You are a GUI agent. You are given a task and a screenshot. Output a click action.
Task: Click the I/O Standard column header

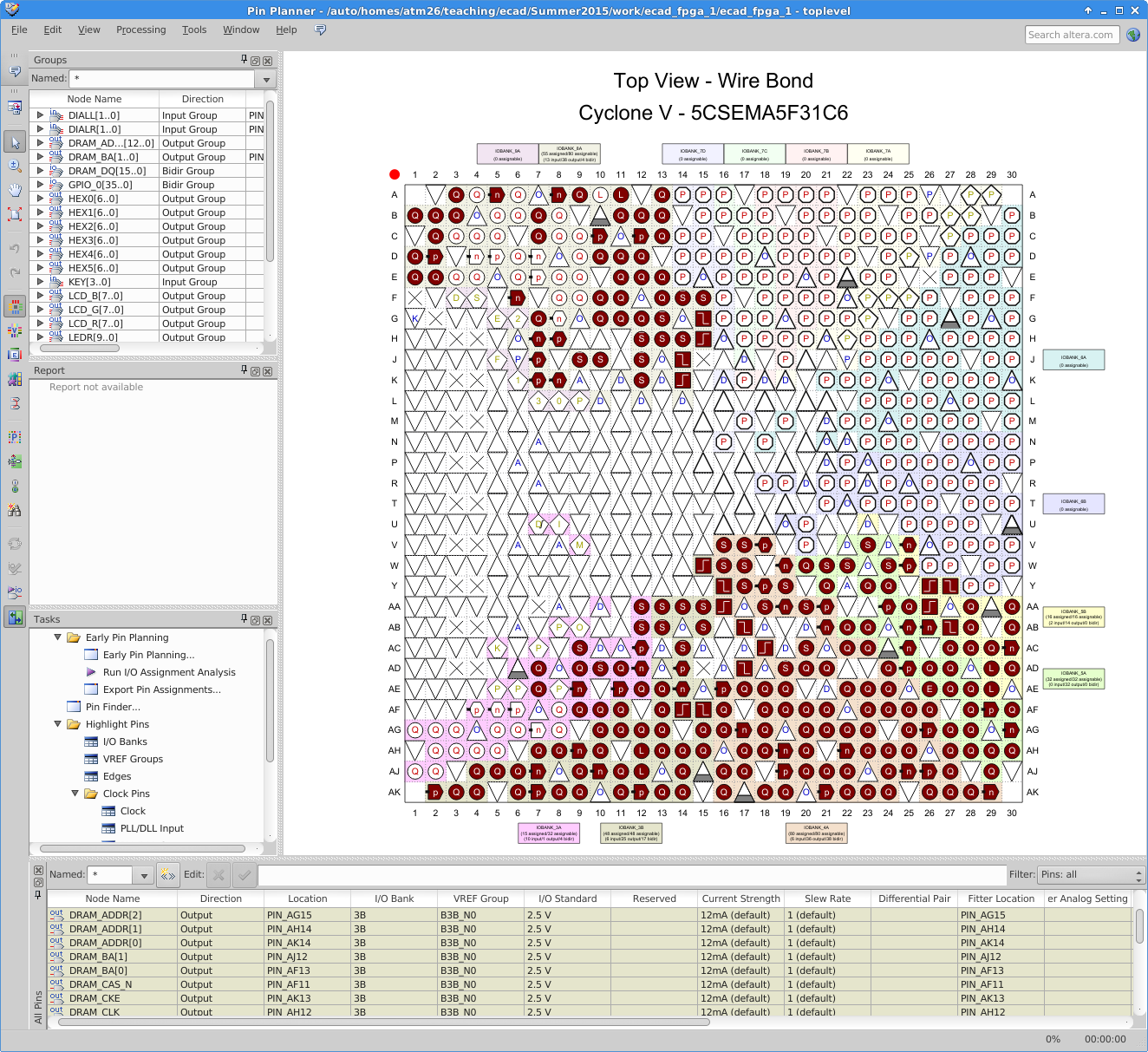(x=567, y=898)
